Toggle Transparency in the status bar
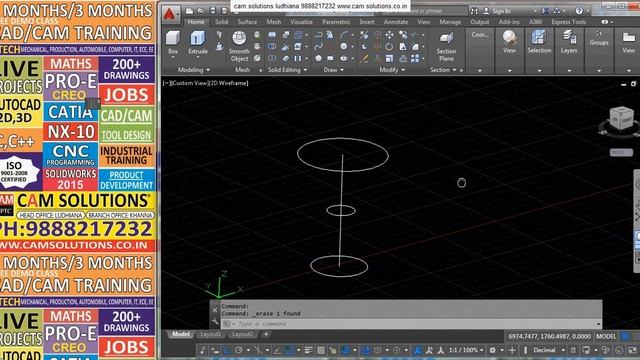This screenshot has width=640, height=360. 321,350
